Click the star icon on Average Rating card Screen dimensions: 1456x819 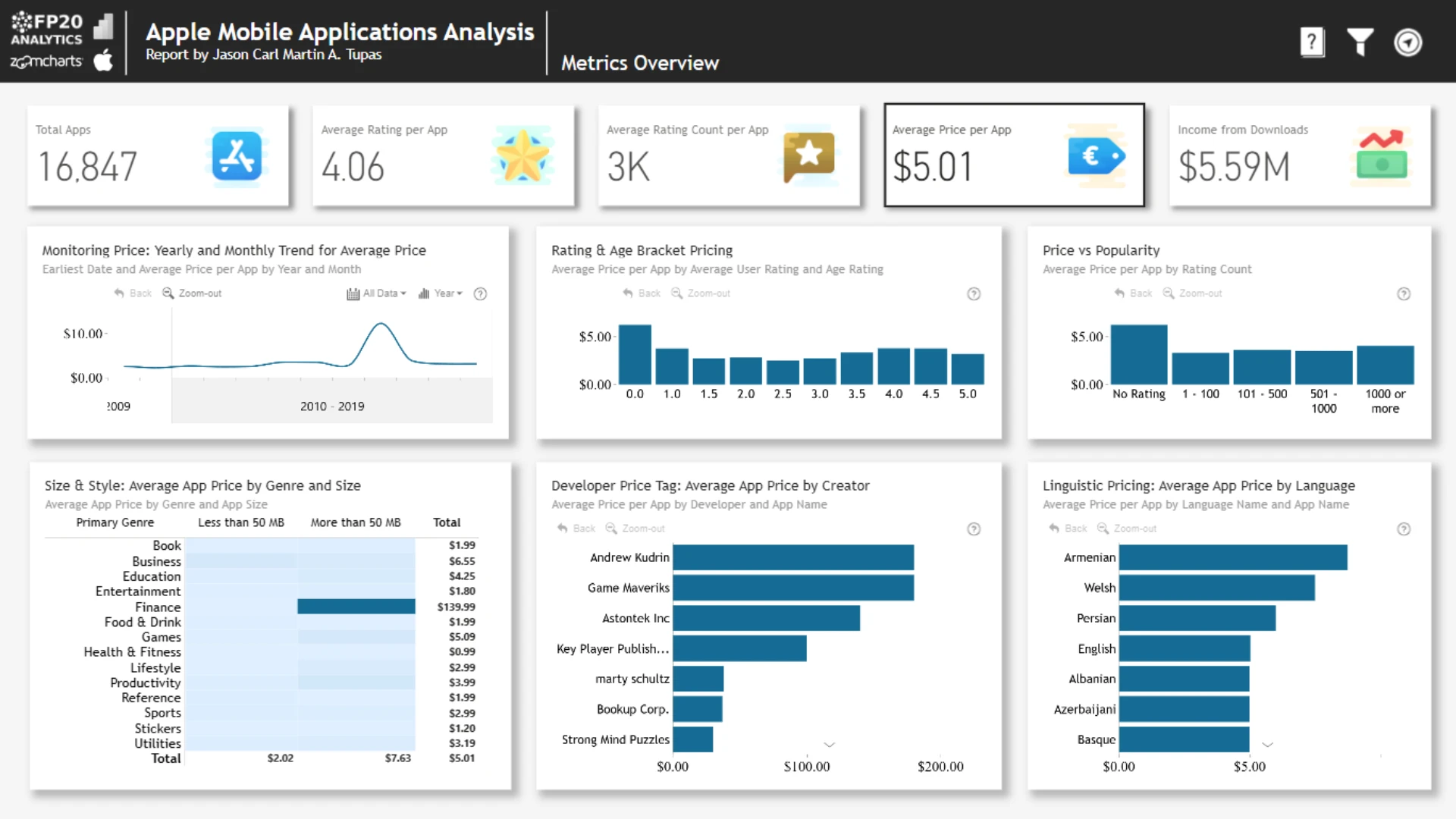[x=522, y=155]
